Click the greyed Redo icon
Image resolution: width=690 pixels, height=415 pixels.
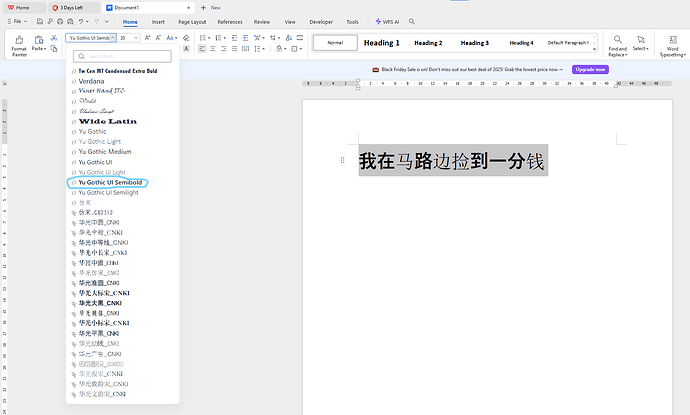(96, 21)
